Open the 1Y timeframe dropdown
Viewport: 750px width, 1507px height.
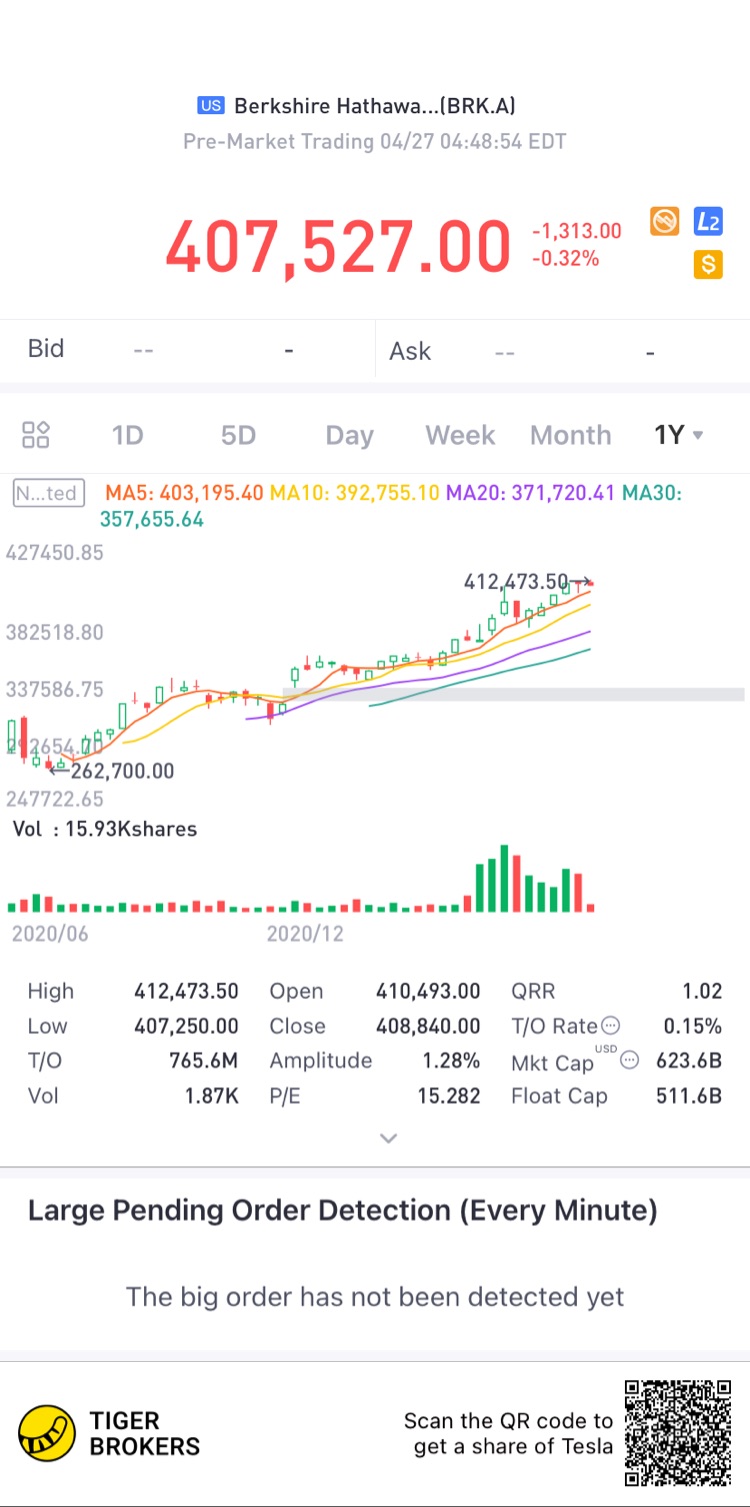click(x=679, y=435)
